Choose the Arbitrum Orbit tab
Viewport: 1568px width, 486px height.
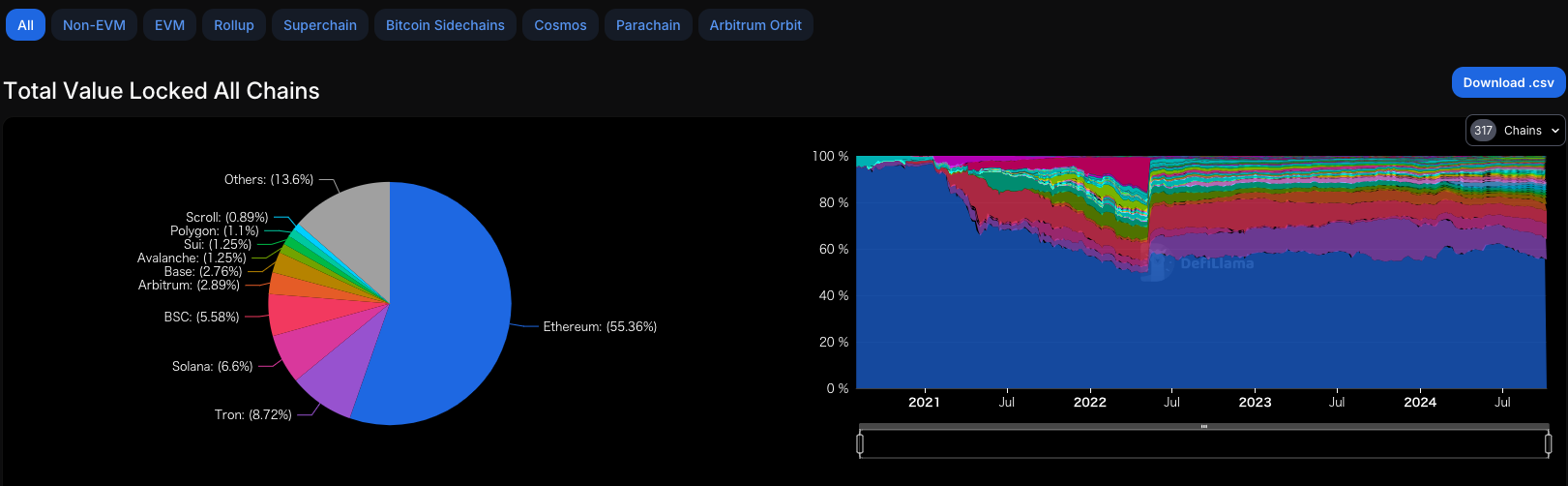pyautogui.click(x=755, y=25)
